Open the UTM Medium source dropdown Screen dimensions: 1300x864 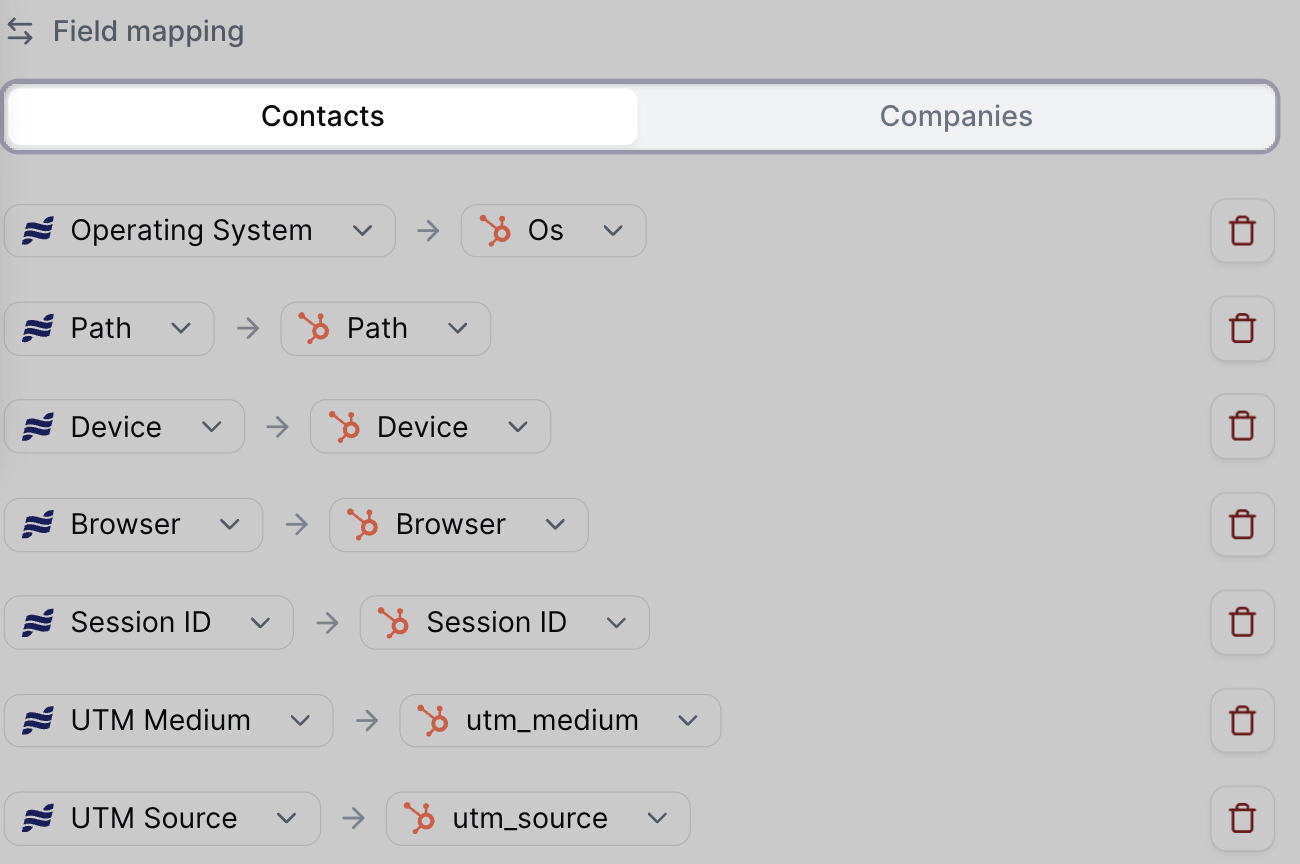(x=168, y=720)
